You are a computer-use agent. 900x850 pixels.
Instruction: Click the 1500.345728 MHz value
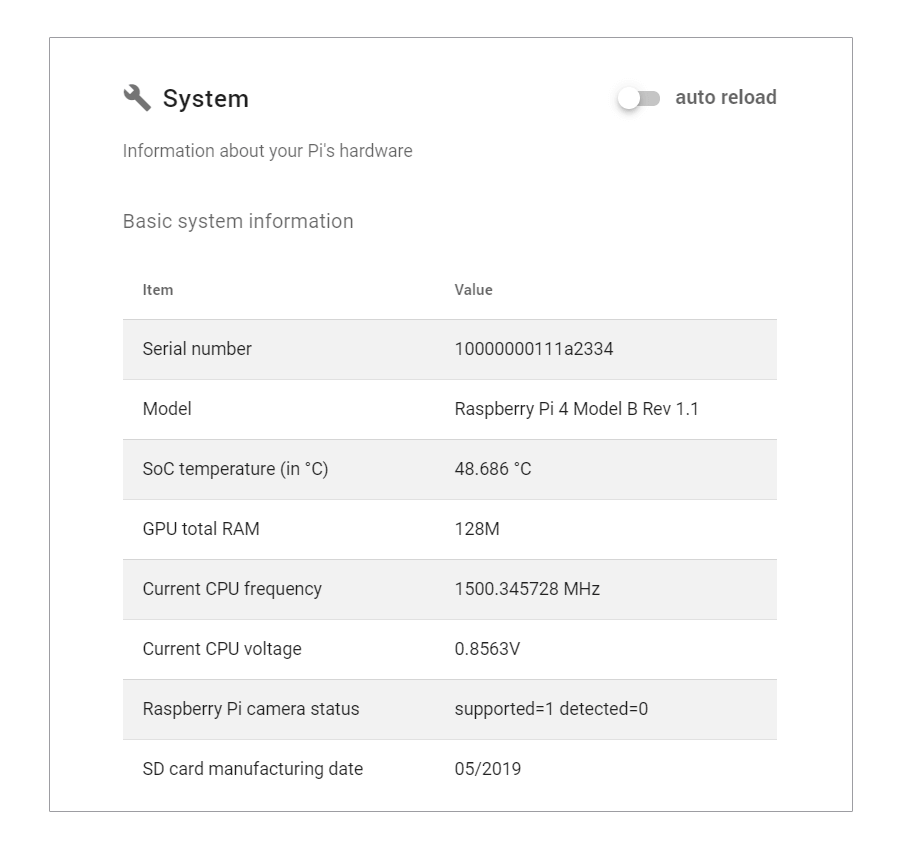coord(527,589)
